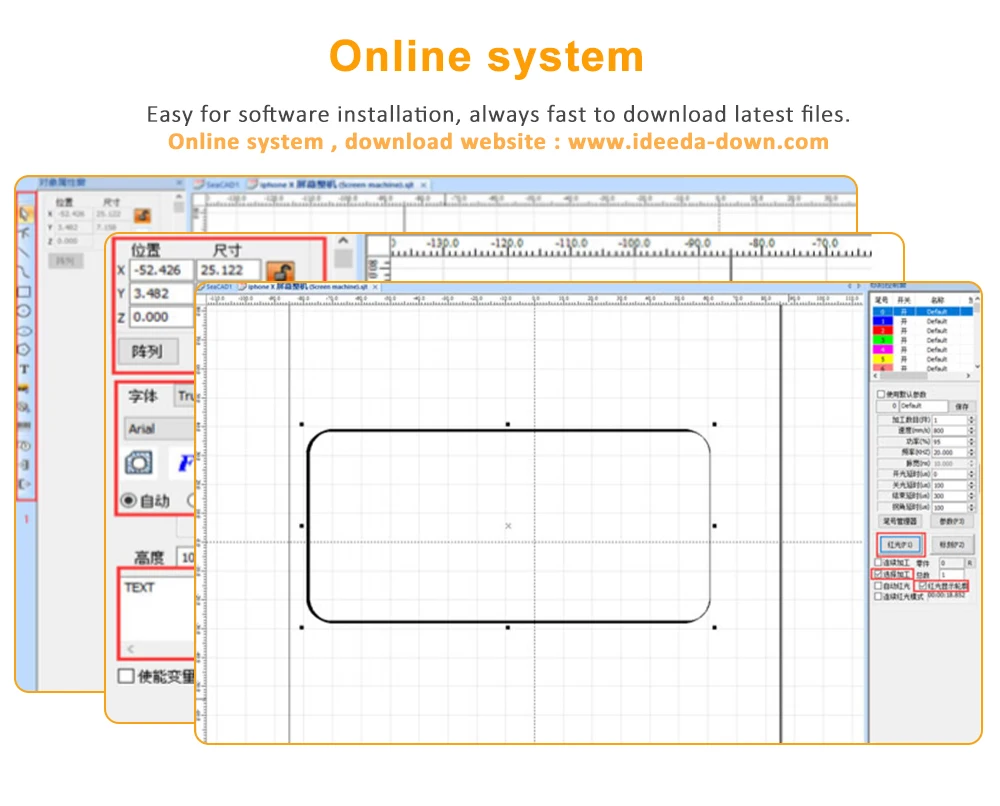This screenshot has height=806, width=1000.
Task: Tick the 使能变量 checkbox
Action: (x=126, y=676)
